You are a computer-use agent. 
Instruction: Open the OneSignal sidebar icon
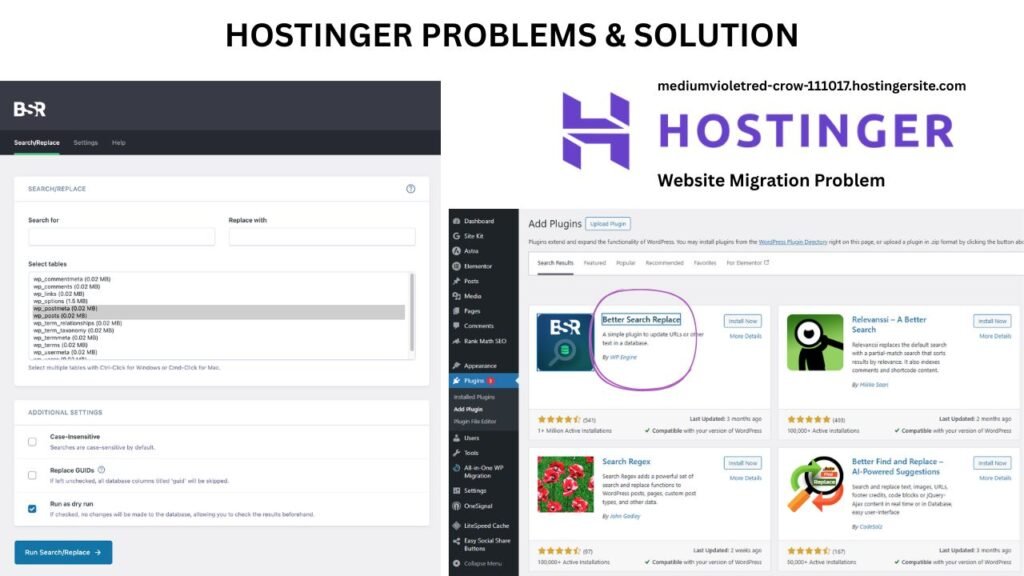[x=478, y=504]
